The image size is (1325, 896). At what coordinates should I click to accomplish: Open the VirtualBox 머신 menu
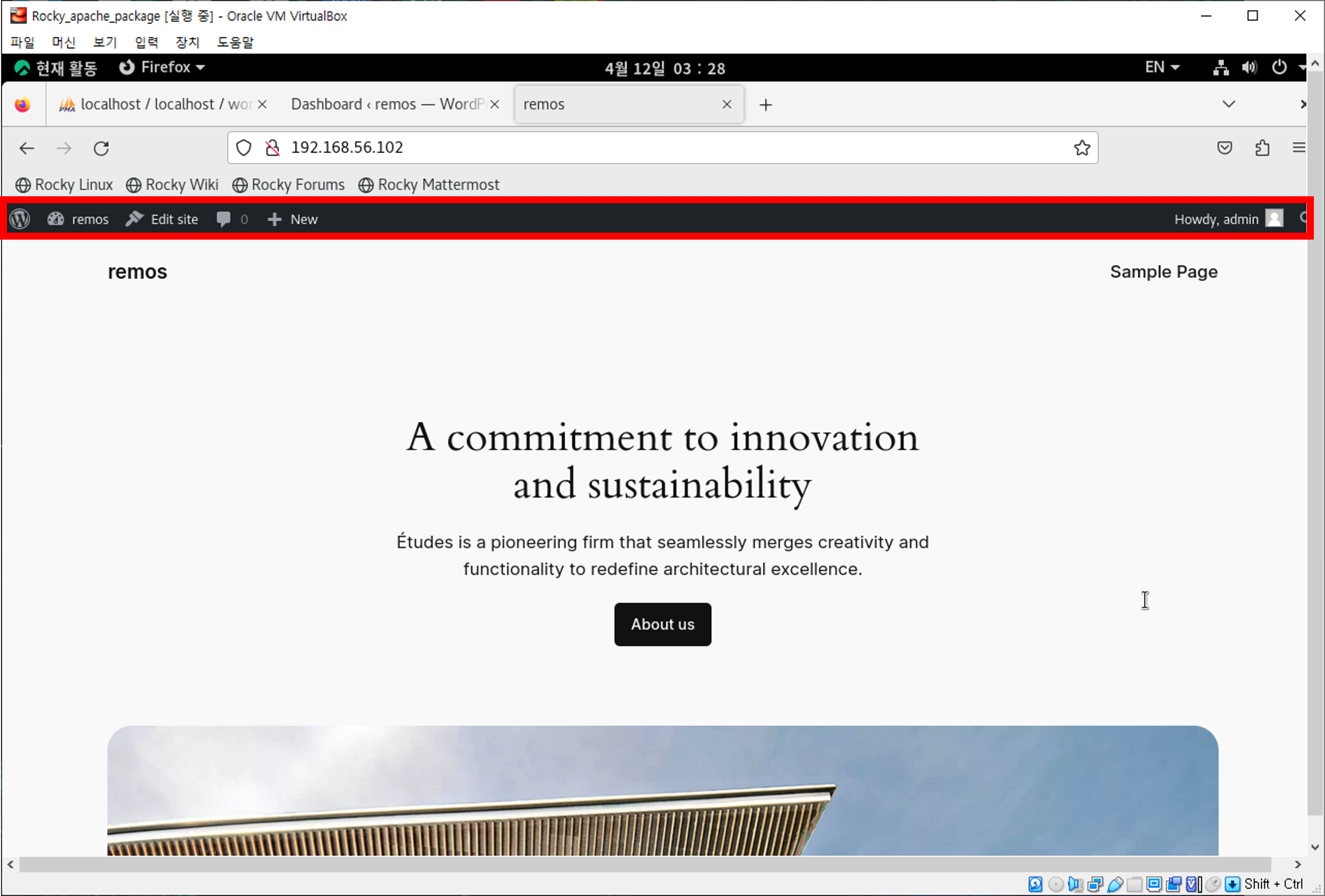click(x=63, y=42)
